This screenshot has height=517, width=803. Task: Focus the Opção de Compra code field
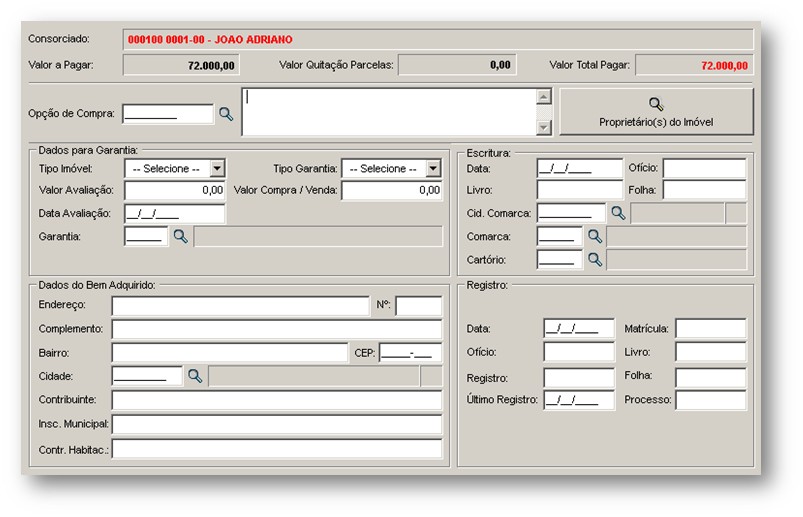pyautogui.click(x=168, y=114)
